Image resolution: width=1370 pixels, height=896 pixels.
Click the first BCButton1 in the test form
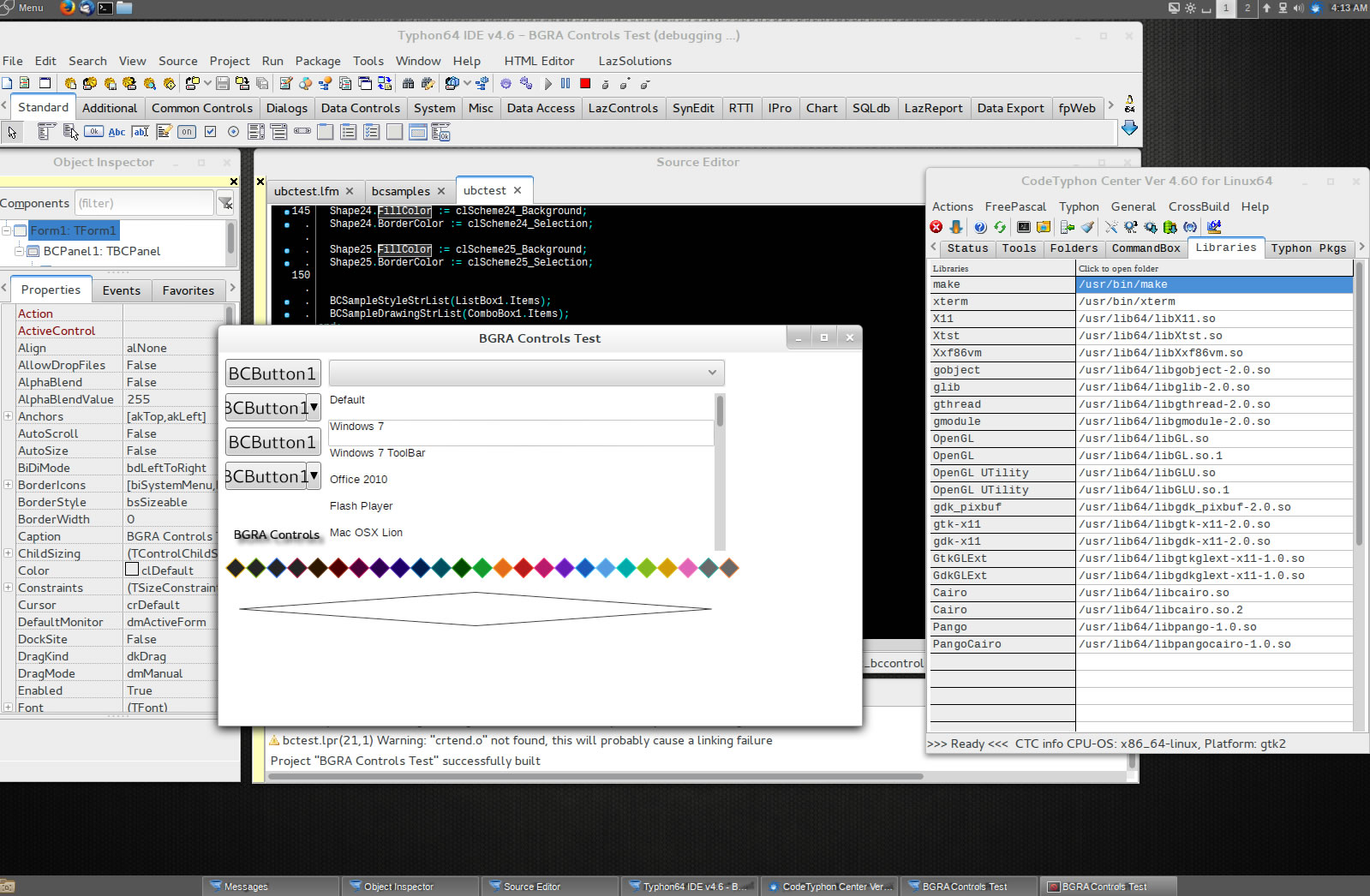pyautogui.click(x=272, y=373)
